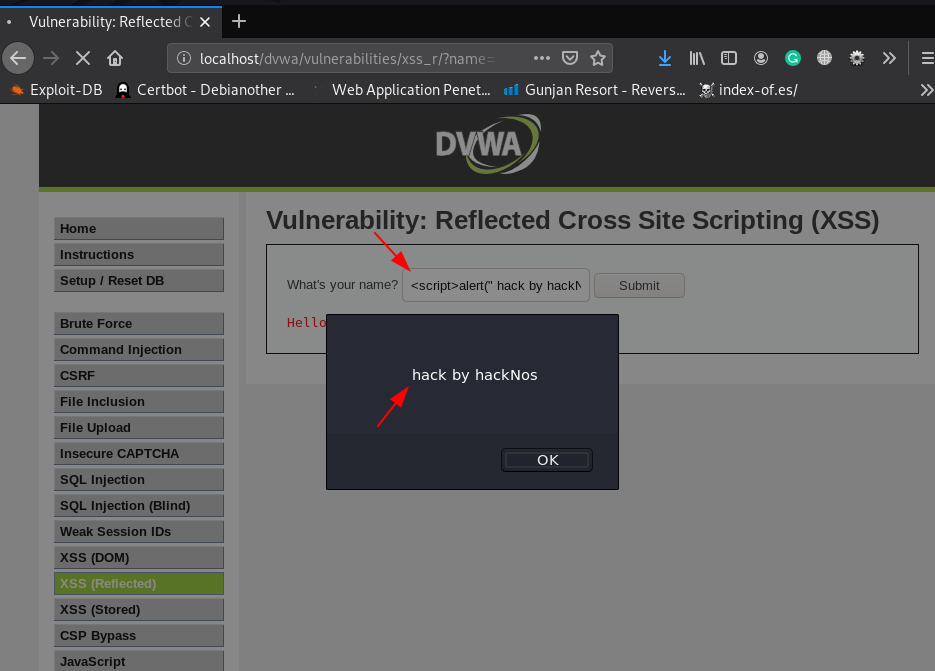Open CSP Bypass page

pos(138,636)
